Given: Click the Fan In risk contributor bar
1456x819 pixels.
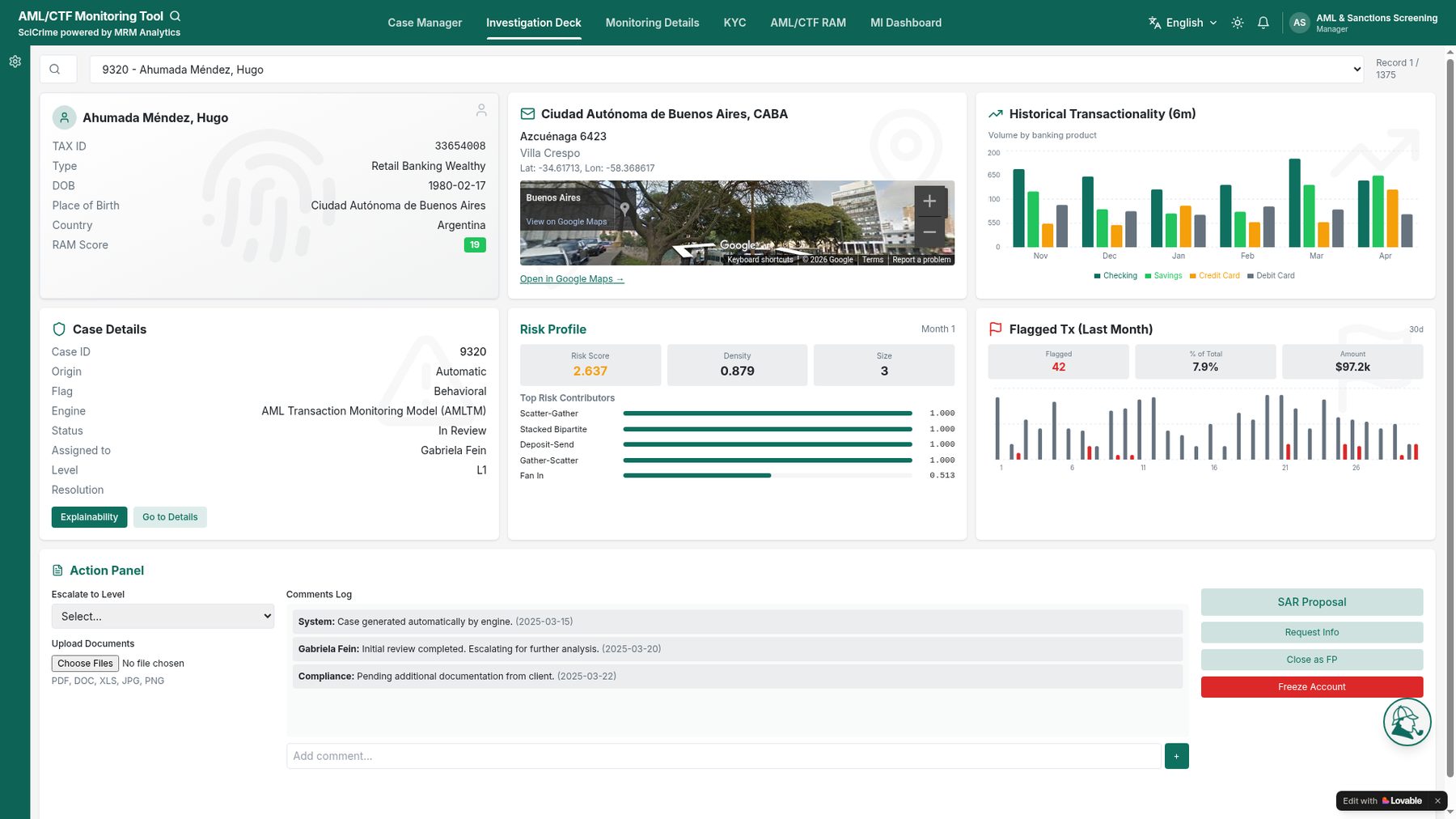Looking at the screenshot, I should coord(768,476).
